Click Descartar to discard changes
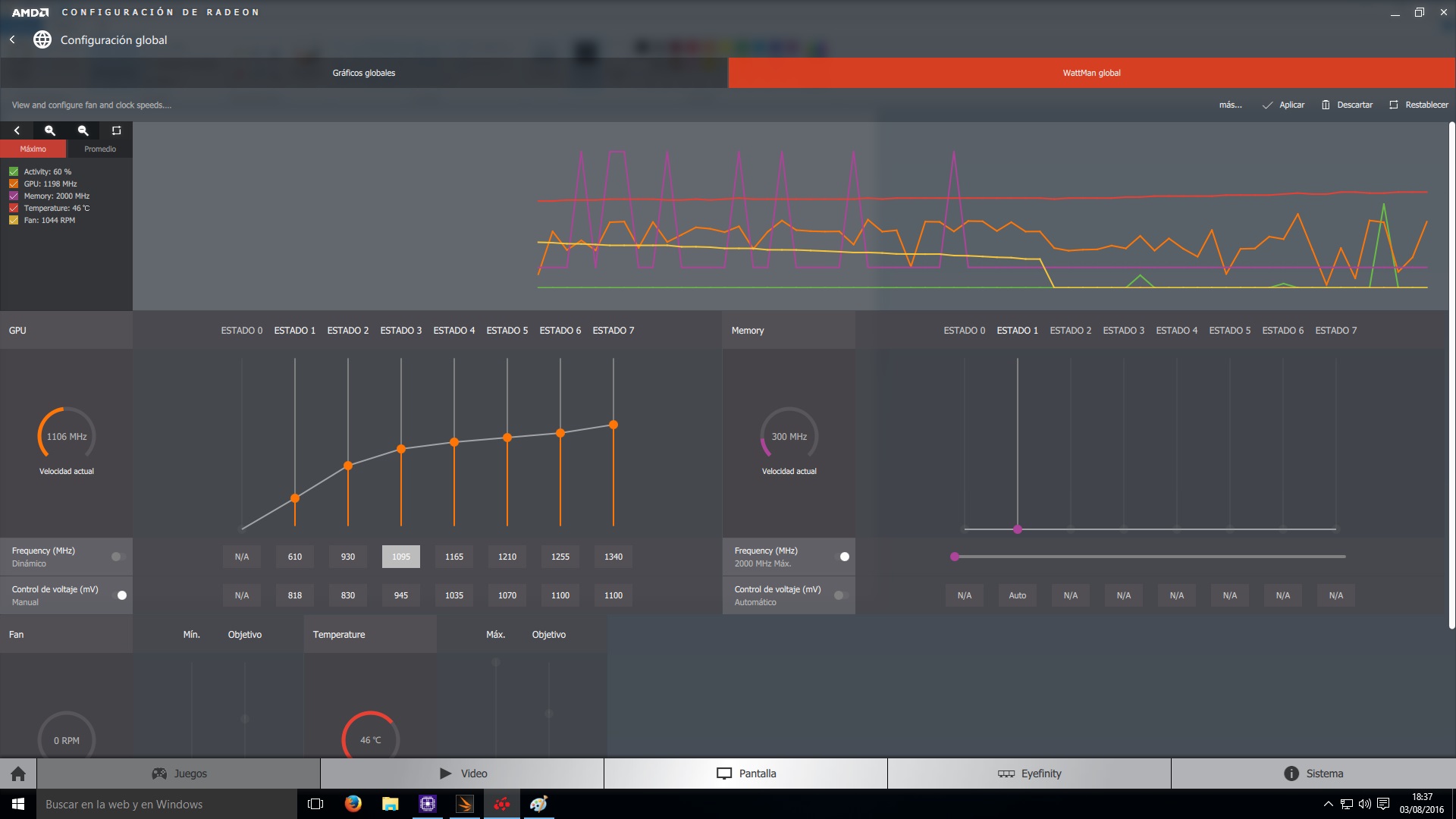 (x=1348, y=105)
